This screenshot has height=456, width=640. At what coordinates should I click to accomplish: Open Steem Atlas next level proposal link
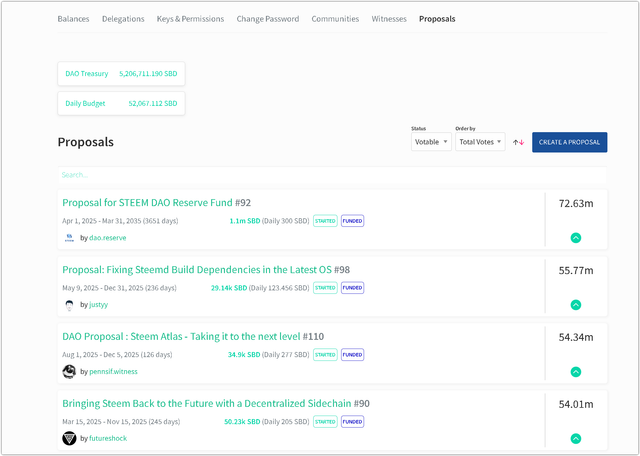click(181, 336)
